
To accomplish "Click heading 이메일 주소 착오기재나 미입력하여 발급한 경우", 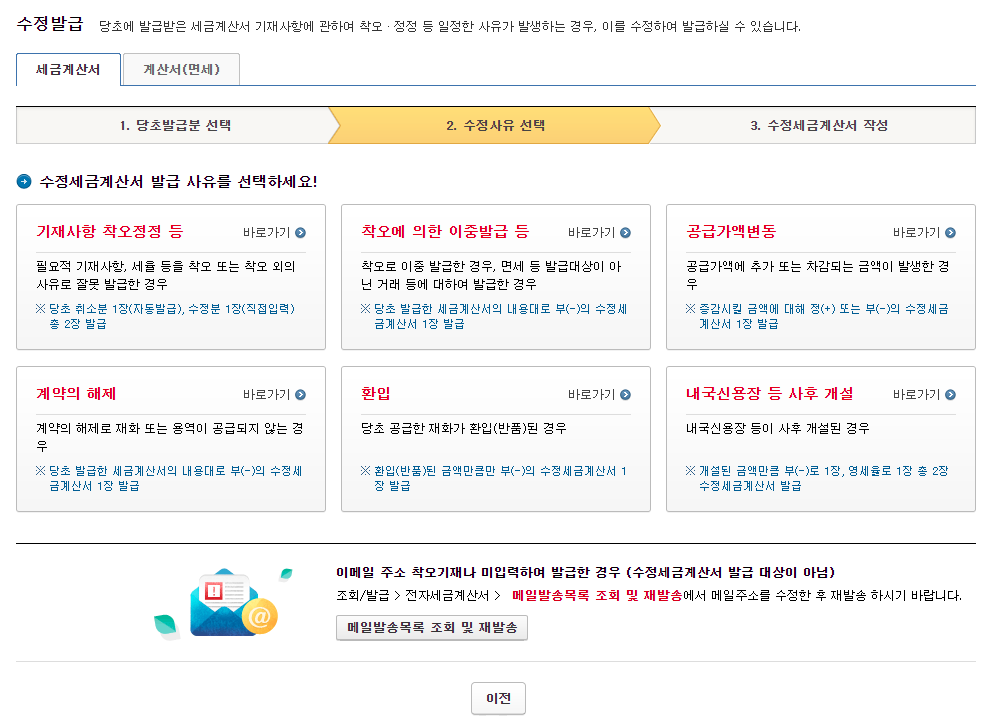I will pyautogui.click(x=586, y=572).
